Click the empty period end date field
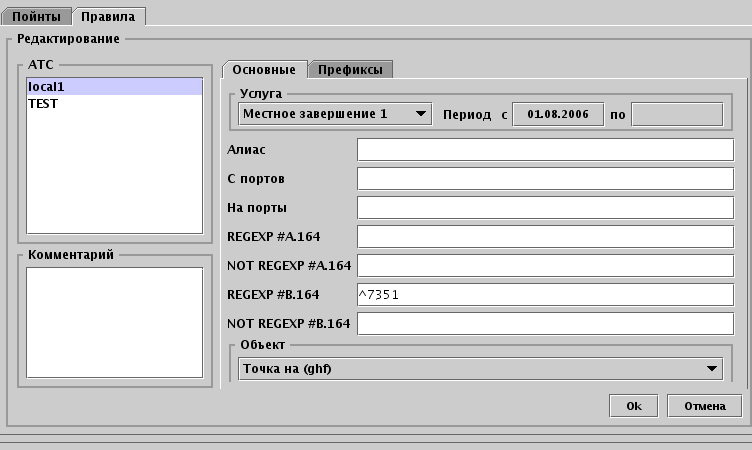Image resolution: width=752 pixels, height=450 pixels. [677, 114]
